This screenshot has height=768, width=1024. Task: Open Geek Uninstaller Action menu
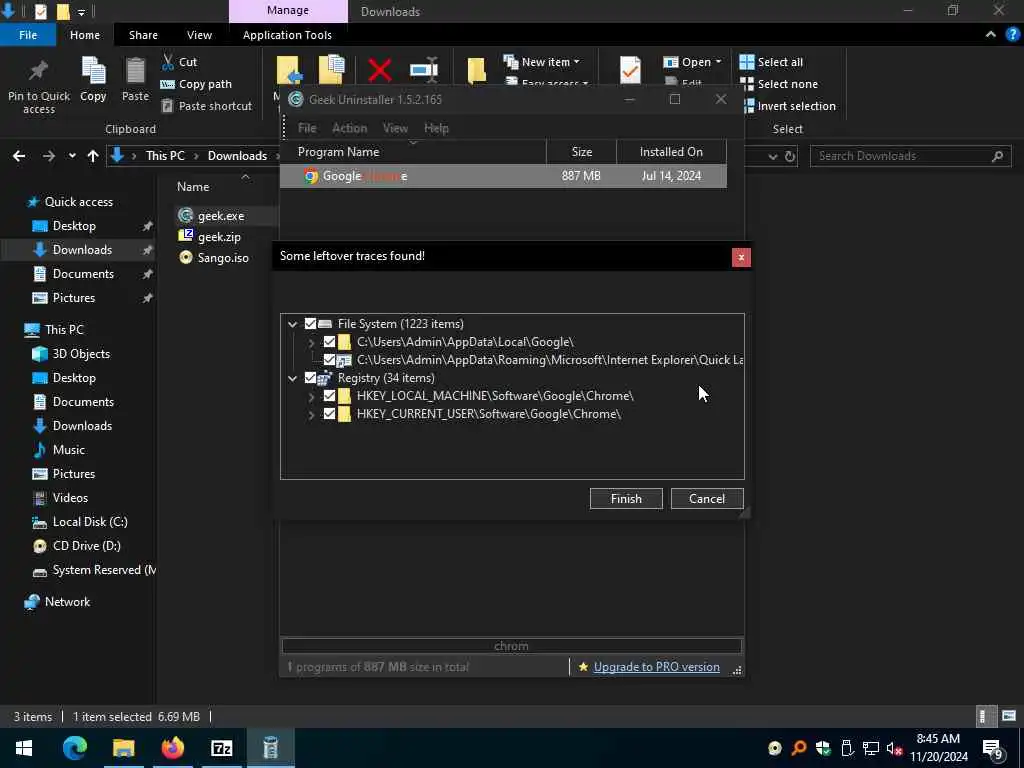[x=349, y=128]
